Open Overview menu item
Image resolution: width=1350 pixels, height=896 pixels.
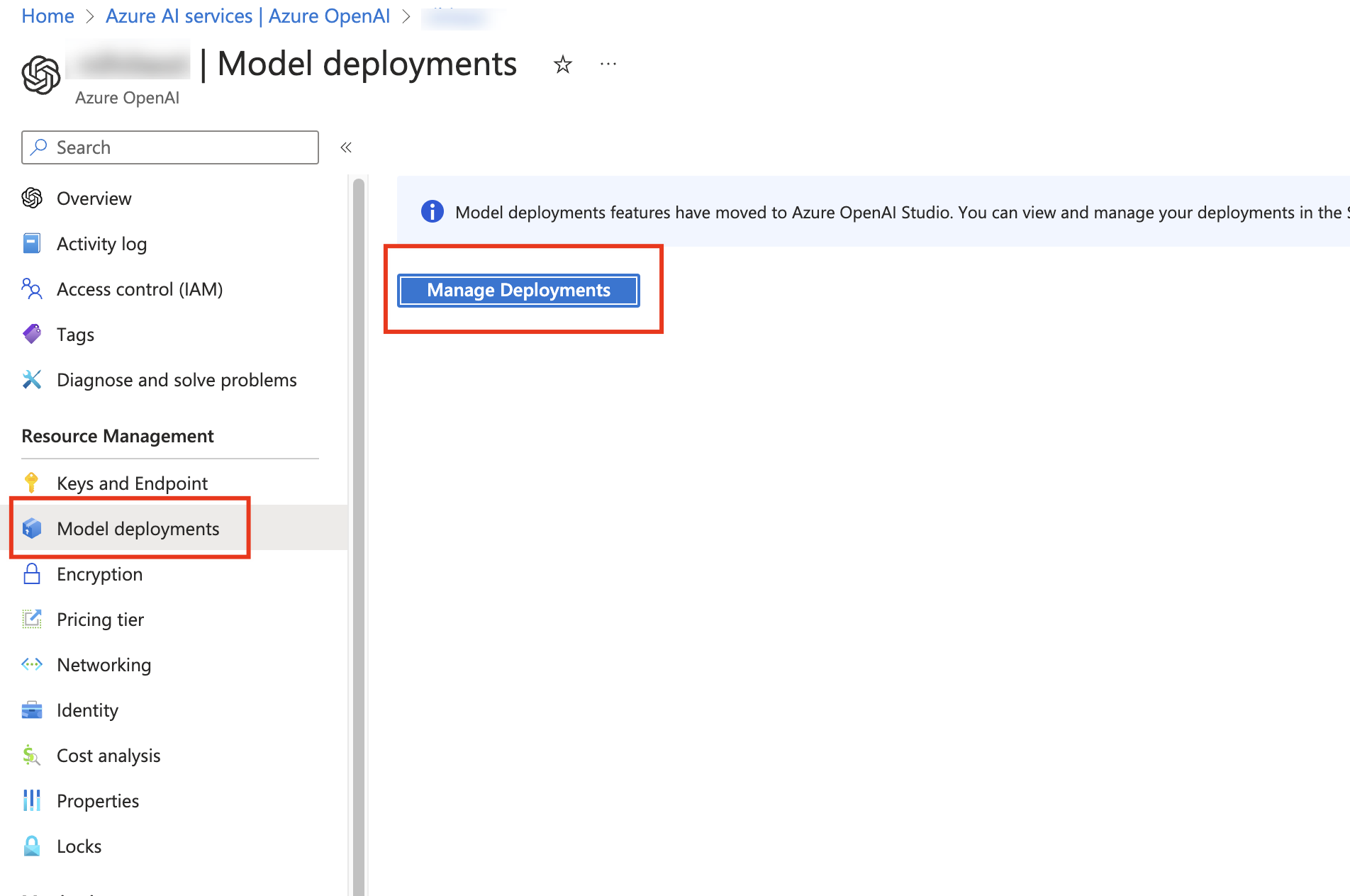(94, 198)
